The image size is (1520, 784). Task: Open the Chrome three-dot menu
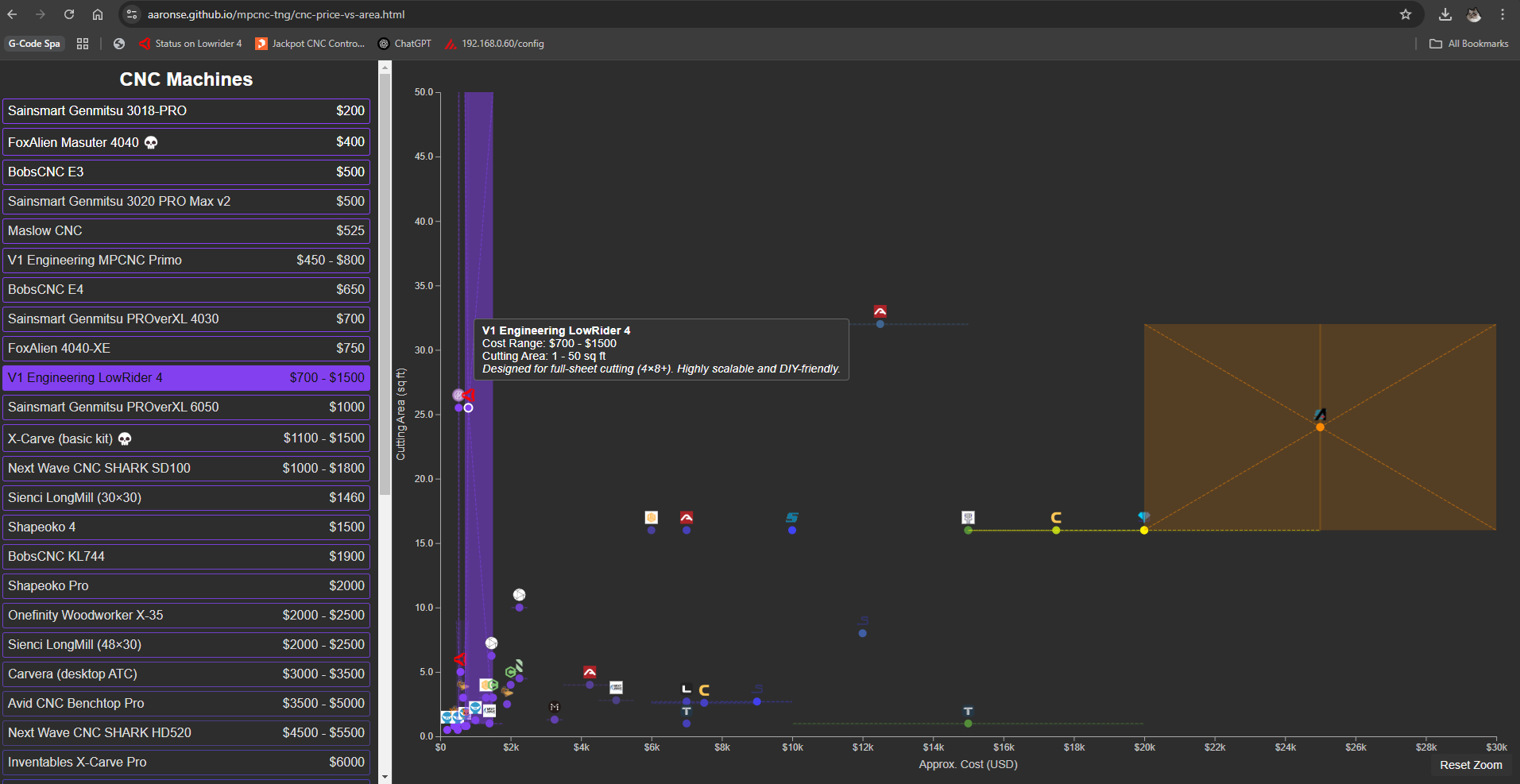(x=1503, y=14)
